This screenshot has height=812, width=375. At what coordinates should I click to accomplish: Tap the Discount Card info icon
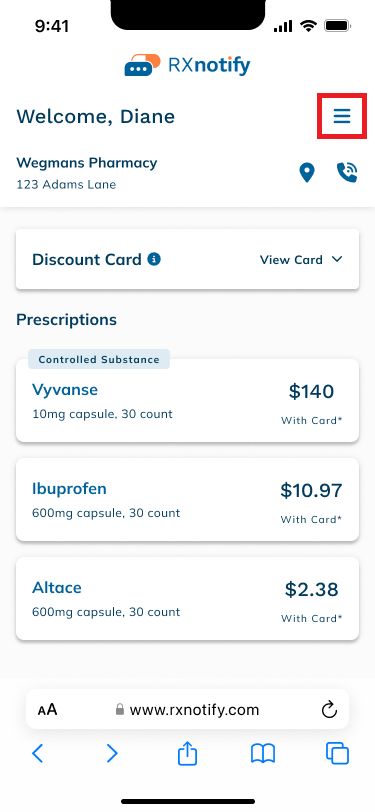pyautogui.click(x=154, y=259)
